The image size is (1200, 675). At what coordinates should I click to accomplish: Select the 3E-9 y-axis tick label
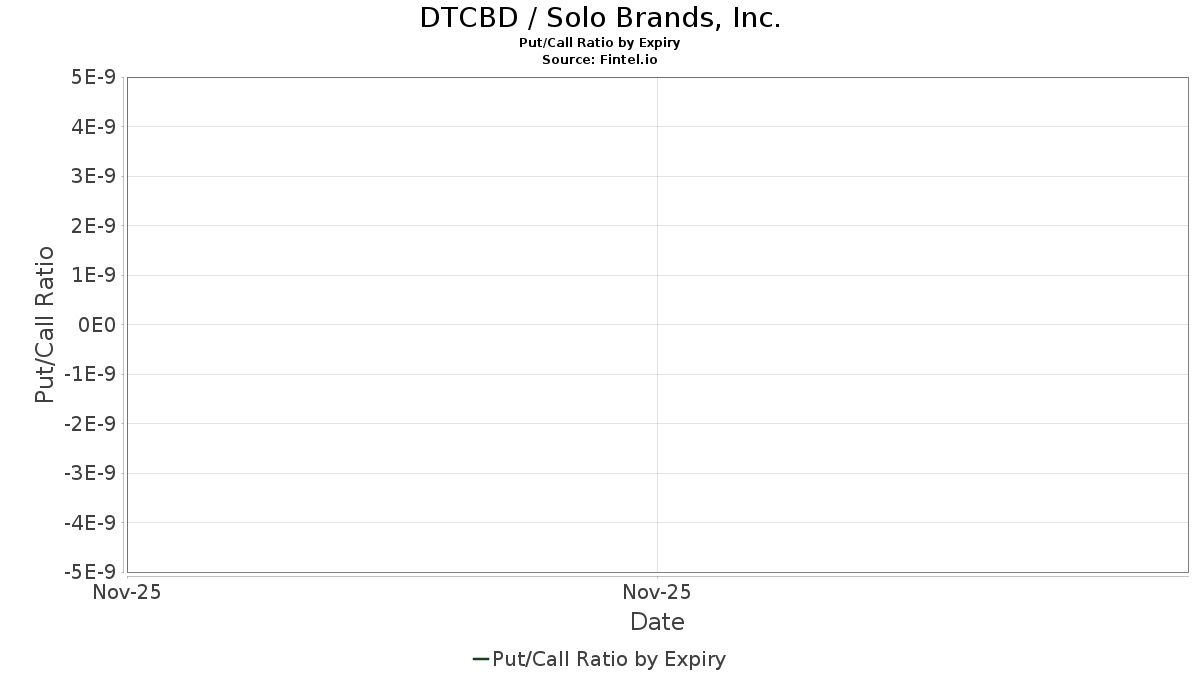click(92, 177)
